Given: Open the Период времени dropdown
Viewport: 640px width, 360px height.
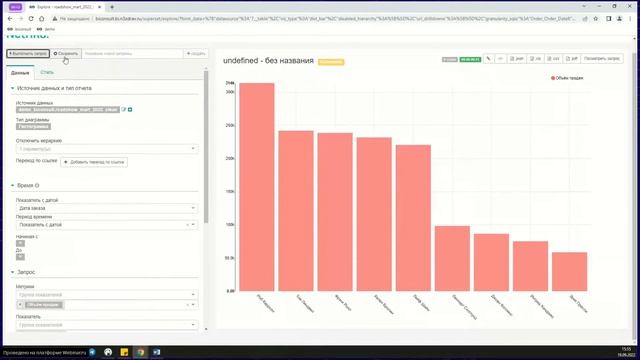Looking at the screenshot, I should [107, 225].
